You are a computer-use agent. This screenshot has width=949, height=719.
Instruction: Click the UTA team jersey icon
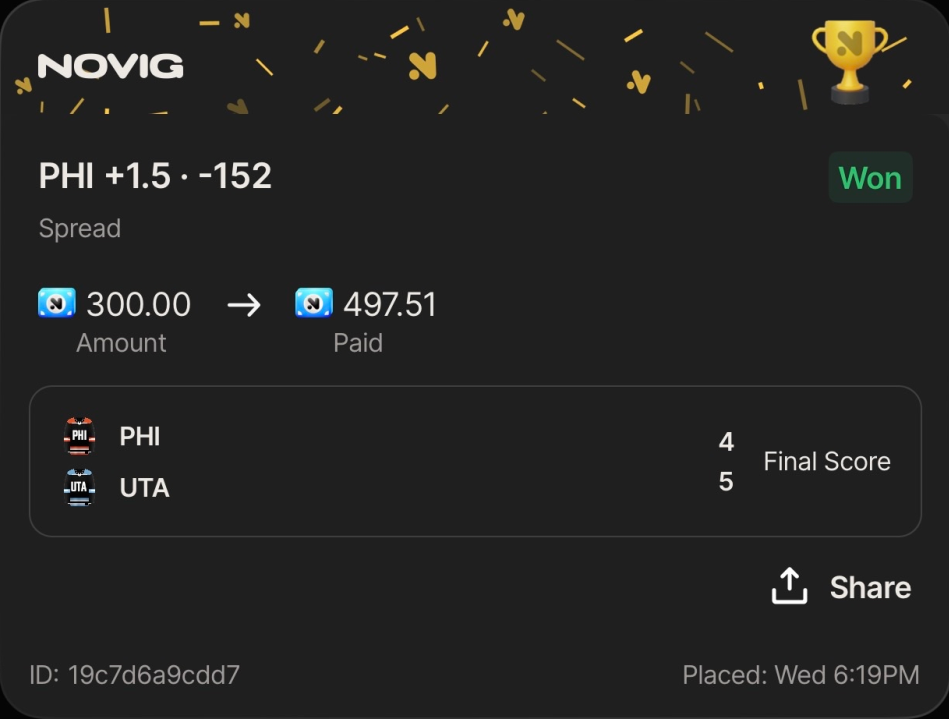[x=79, y=488]
